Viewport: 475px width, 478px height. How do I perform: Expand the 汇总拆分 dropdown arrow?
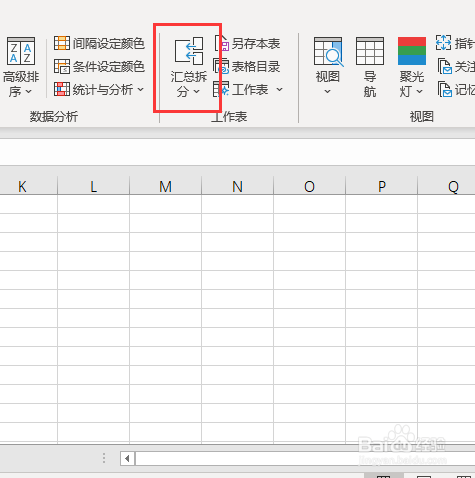pos(197,91)
